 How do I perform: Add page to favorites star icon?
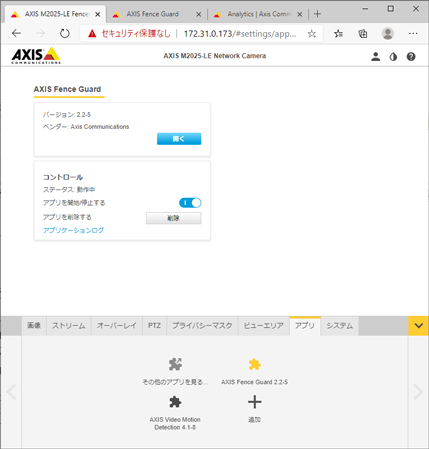tap(312, 33)
